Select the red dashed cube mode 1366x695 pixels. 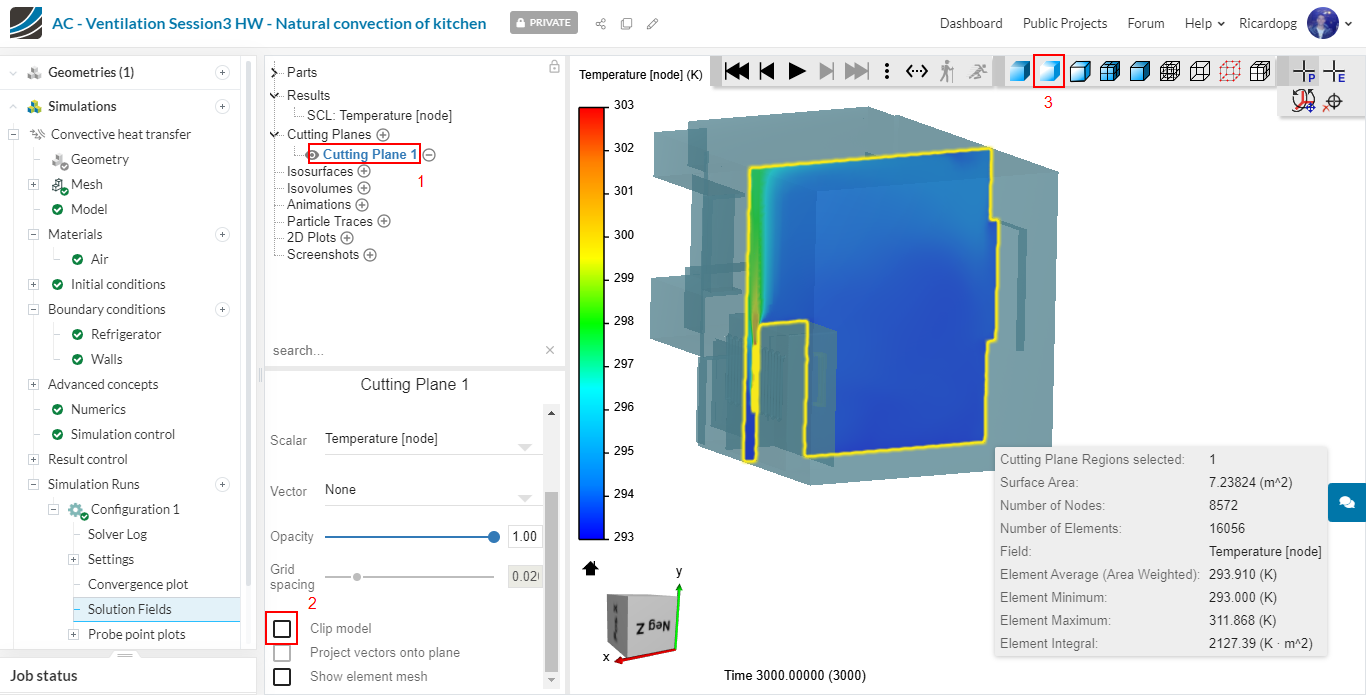point(1230,71)
